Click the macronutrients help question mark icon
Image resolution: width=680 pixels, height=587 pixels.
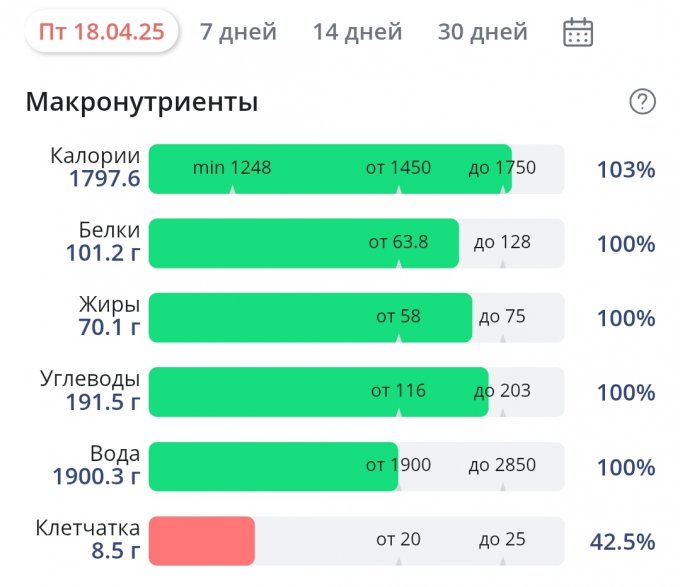click(642, 101)
